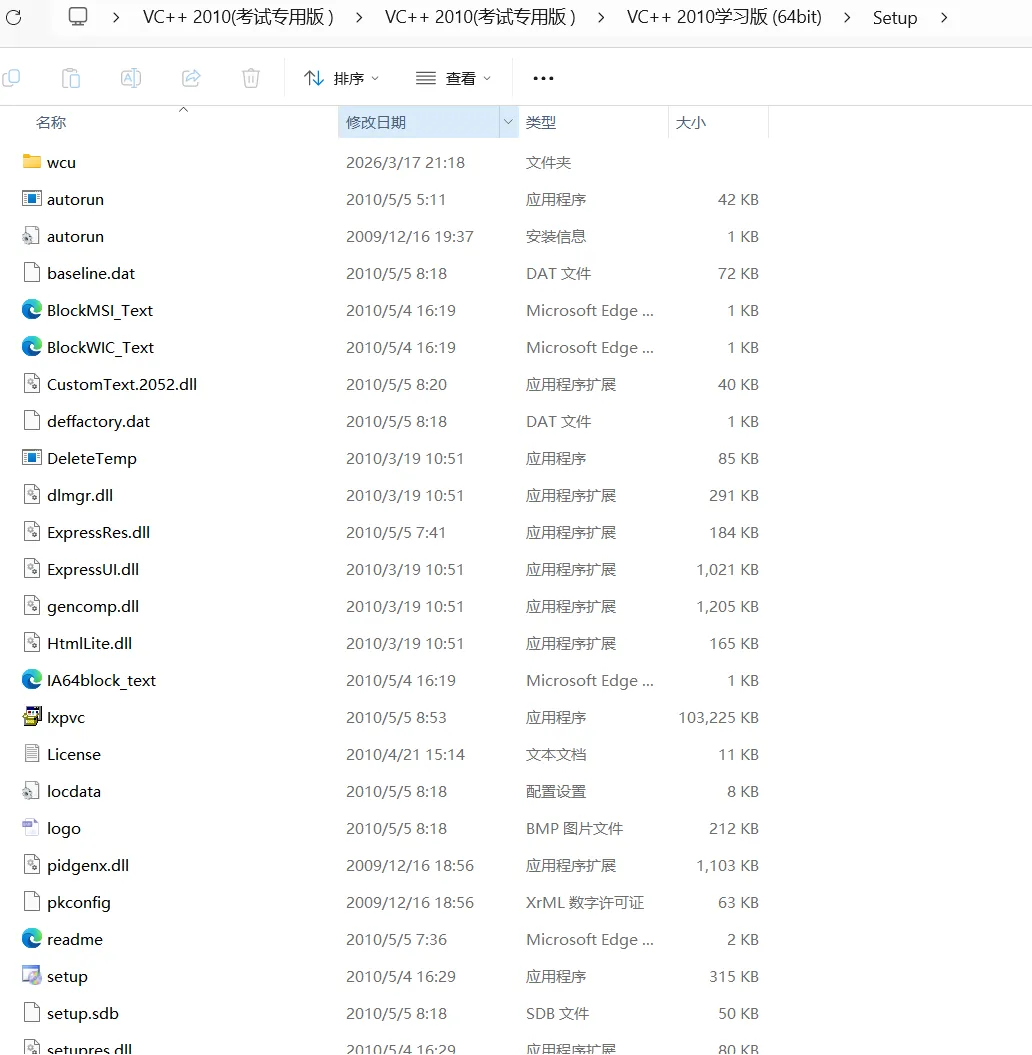Click the Share icon in toolbar
The width and height of the screenshot is (1032, 1055).
(x=191, y=78)
